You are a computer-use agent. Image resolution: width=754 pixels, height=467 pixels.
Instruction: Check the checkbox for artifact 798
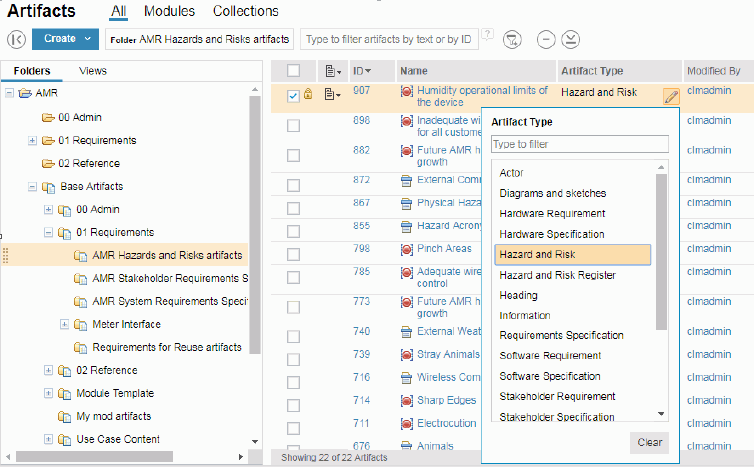coord(293,254)
